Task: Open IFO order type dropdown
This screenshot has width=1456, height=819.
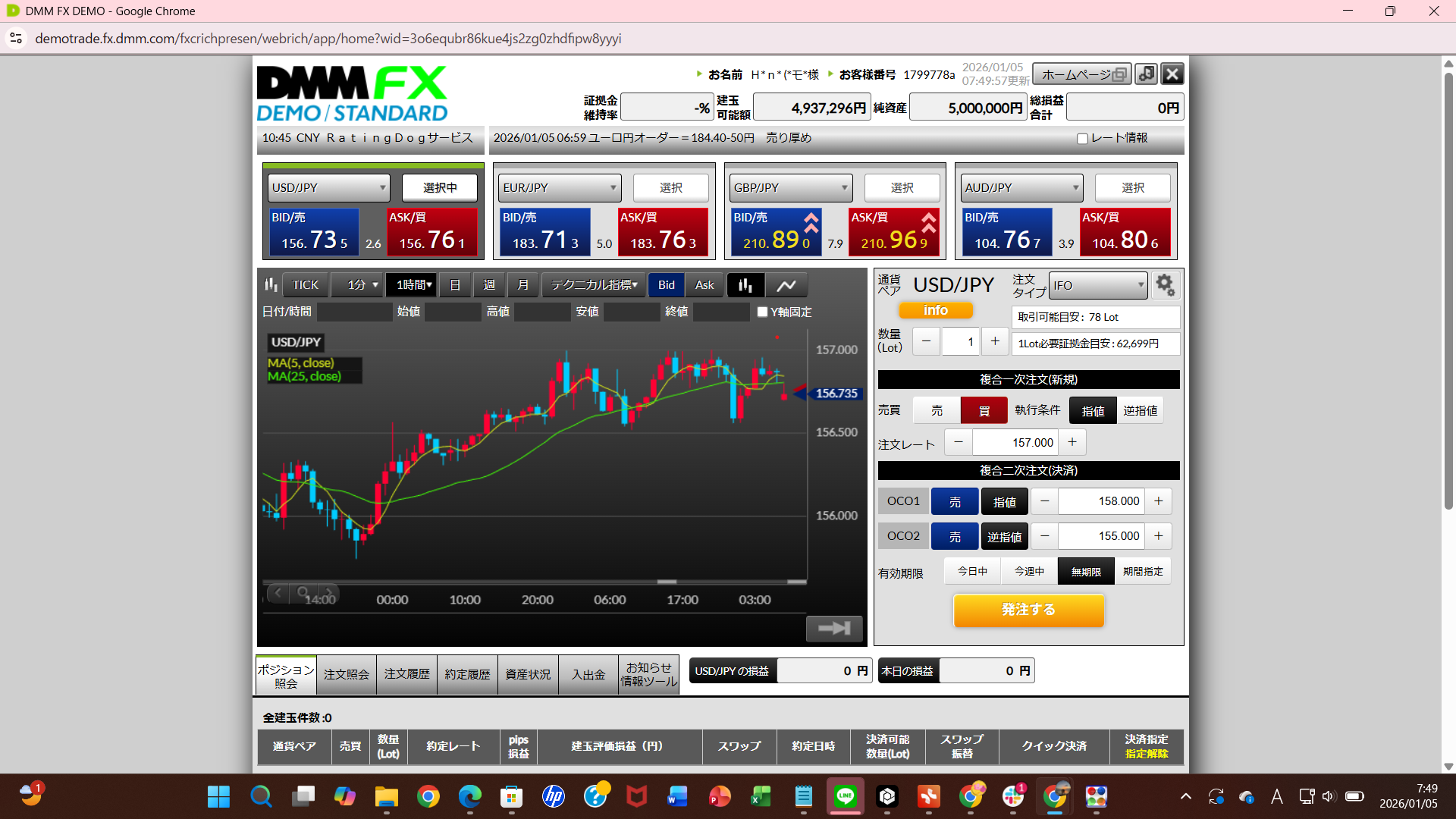Action: [1098, 285]
